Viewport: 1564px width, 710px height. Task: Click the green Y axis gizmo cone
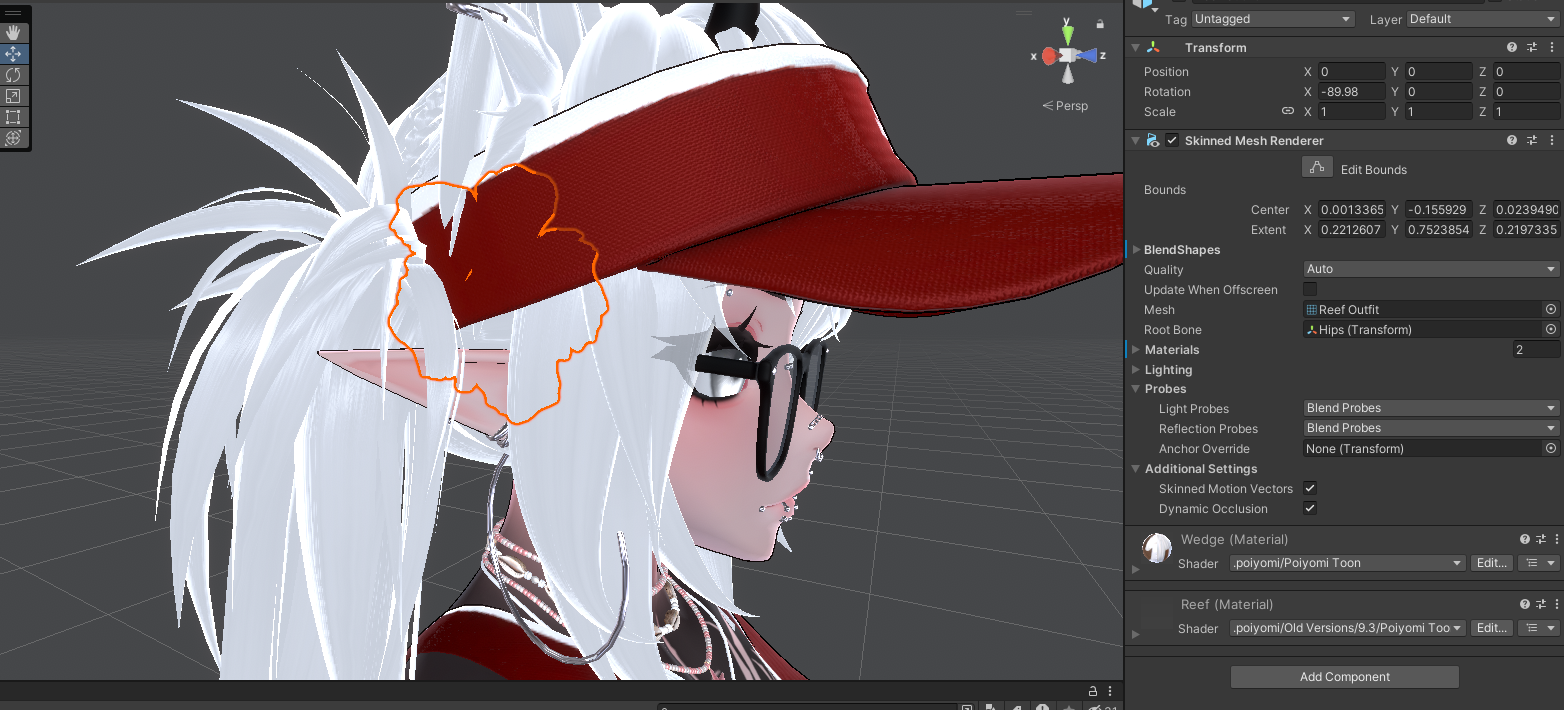click(1068, 34)
